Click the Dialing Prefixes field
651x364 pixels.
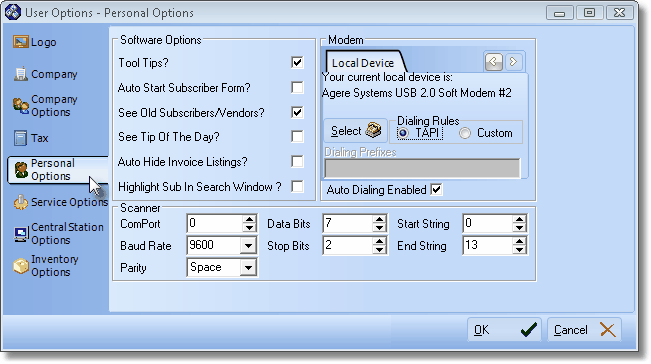pos(422,168)
